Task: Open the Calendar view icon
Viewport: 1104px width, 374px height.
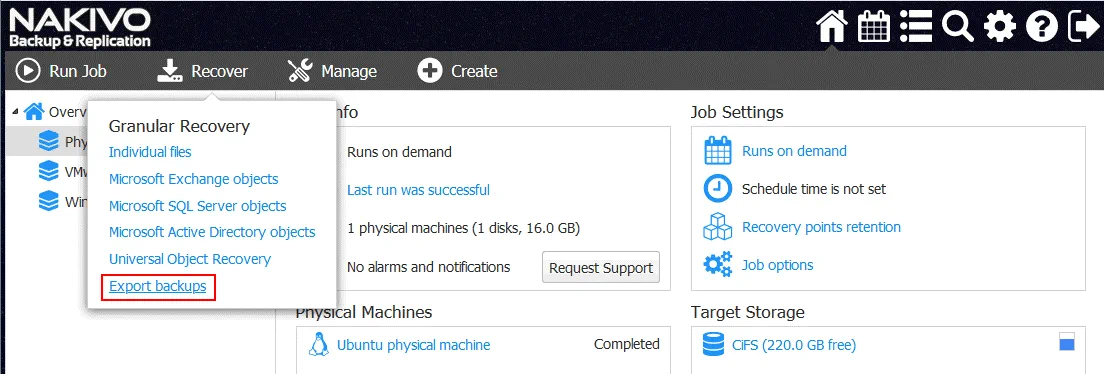Action: tap(873, 27)
